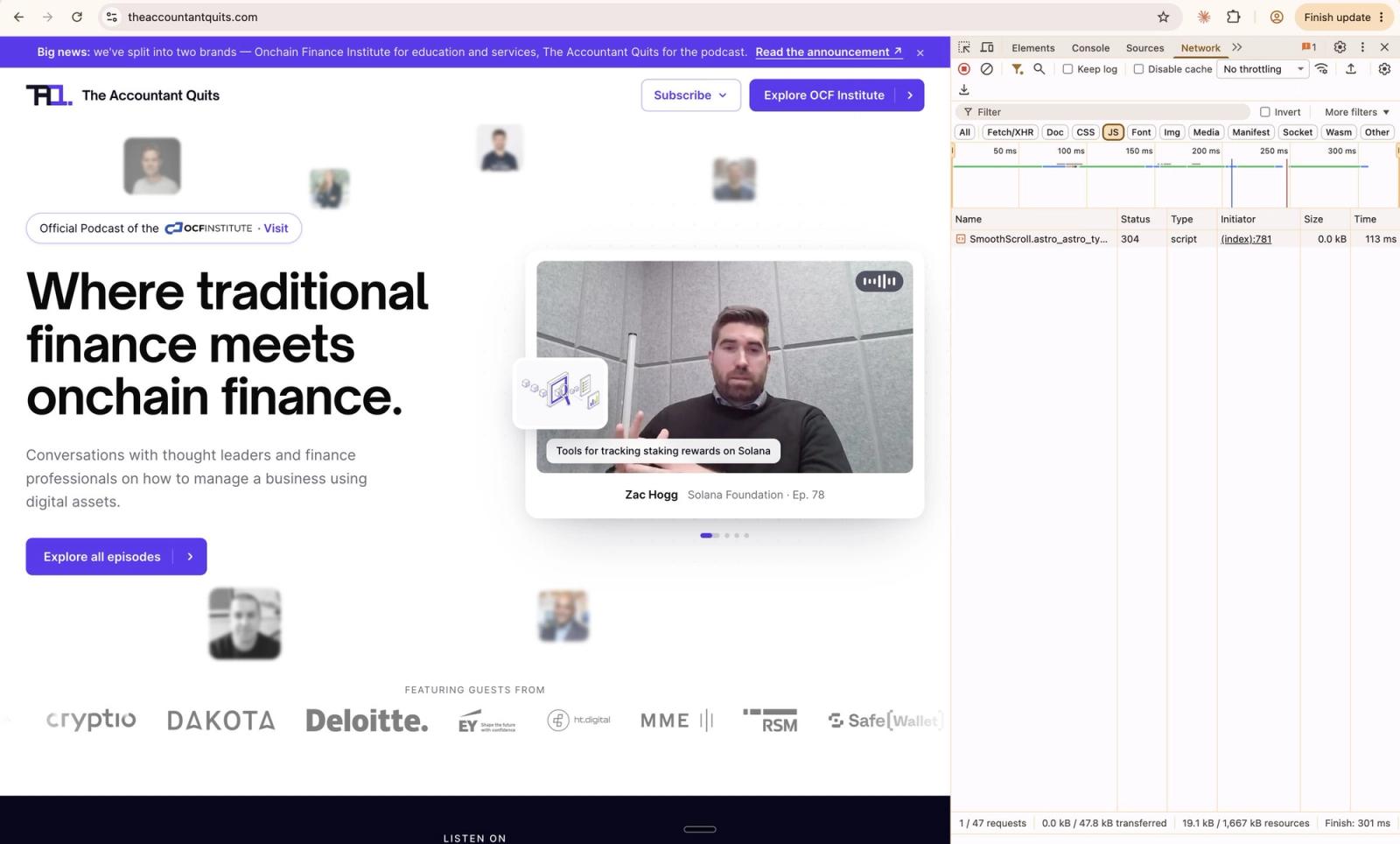Viewport: 1400px width, 844px height.
Task: Click the export HAR download icon
Action: point(964,90)
